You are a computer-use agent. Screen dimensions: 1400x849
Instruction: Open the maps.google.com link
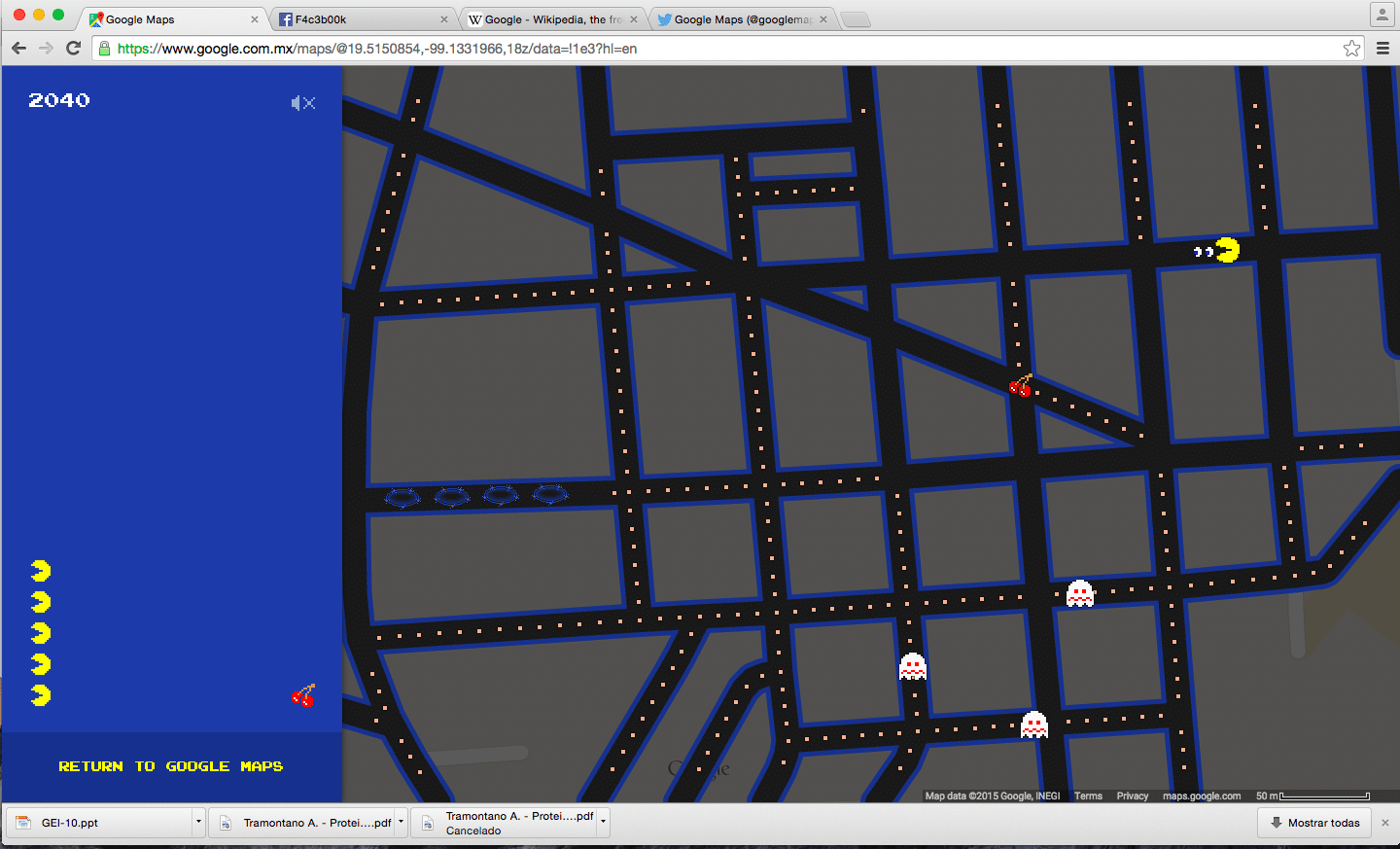pos(1202,796)
